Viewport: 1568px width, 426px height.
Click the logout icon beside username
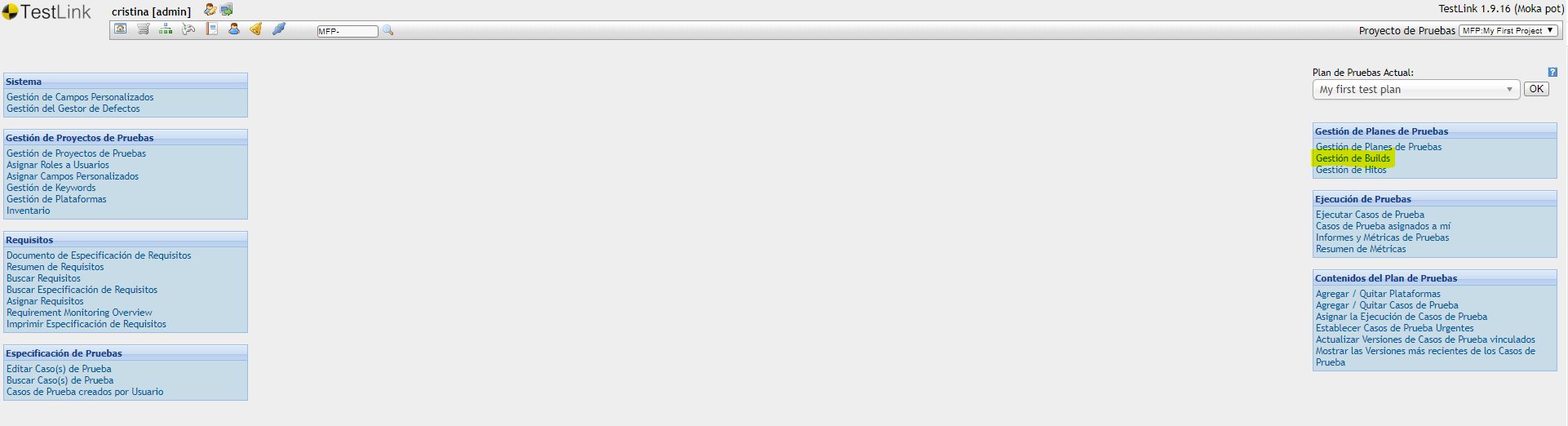pyautogui.click(x=227, y=10)
